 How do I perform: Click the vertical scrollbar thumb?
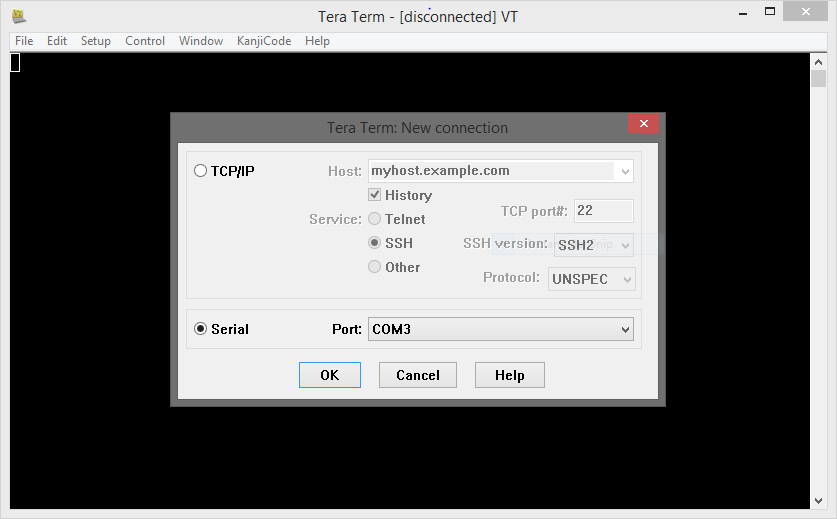pos(818,78)
